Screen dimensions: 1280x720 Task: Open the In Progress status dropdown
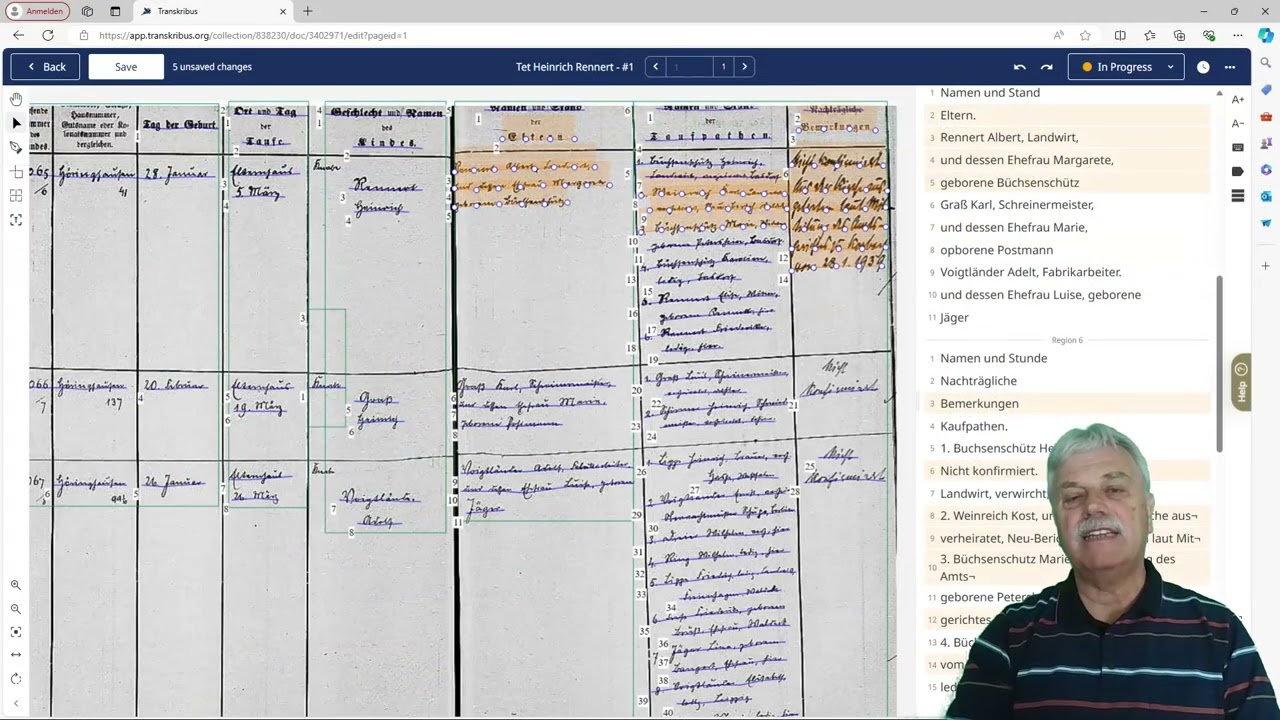click(1126, 67)
